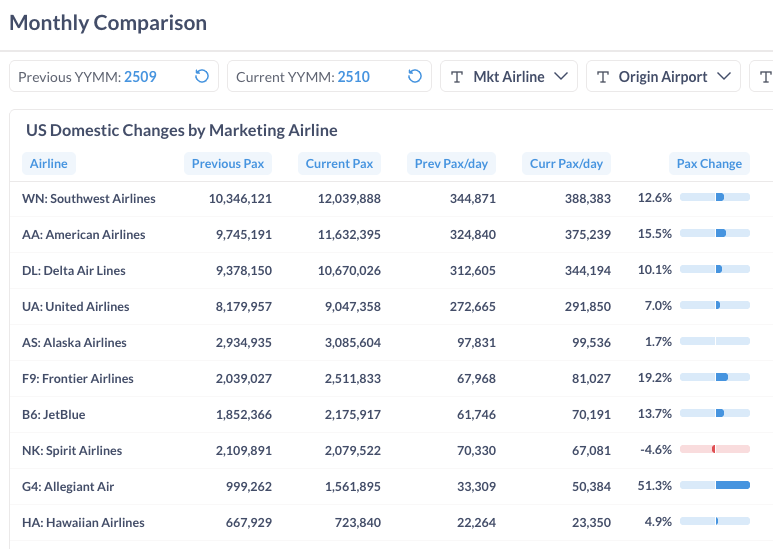The width and height of the screenshot is (773, 549).
Task: Edit the Previous YYMM value 2509
Action: pyautogui.click(x=140, y=77)
